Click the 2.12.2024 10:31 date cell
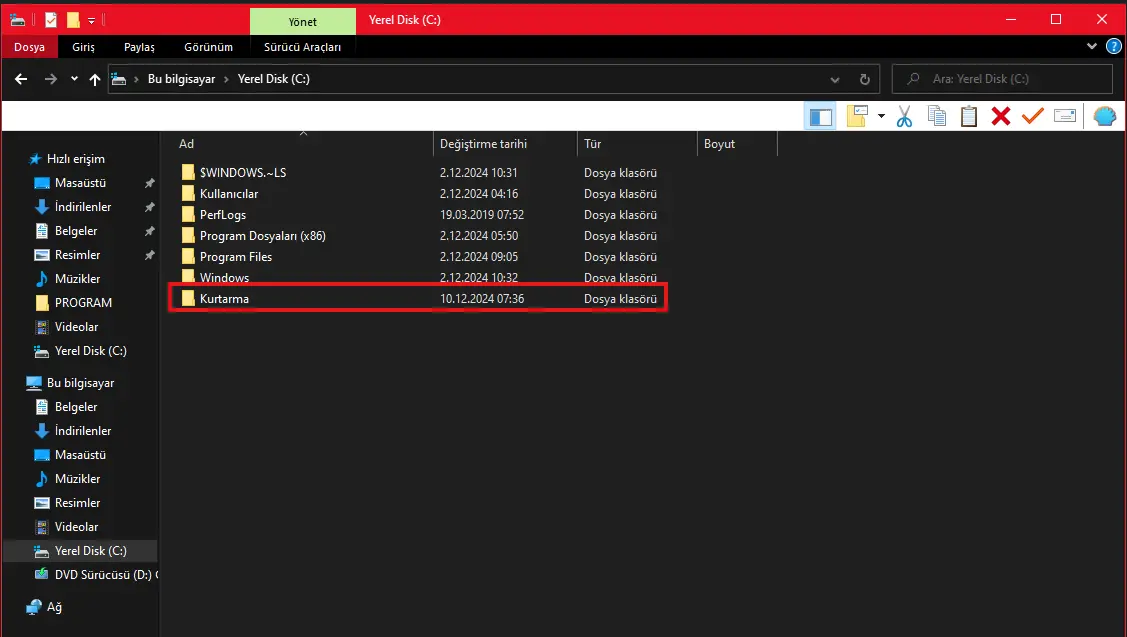Image resolution: width=1127 pixels, height=637 pixels. click(x=479, y=173)
